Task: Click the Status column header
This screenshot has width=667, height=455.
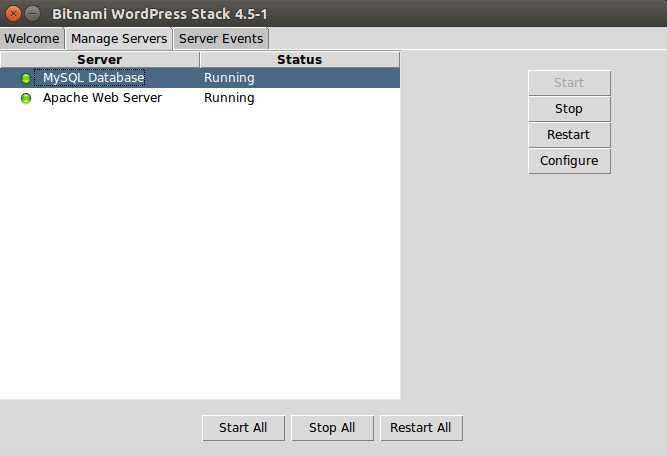Action: click(299, 60)
